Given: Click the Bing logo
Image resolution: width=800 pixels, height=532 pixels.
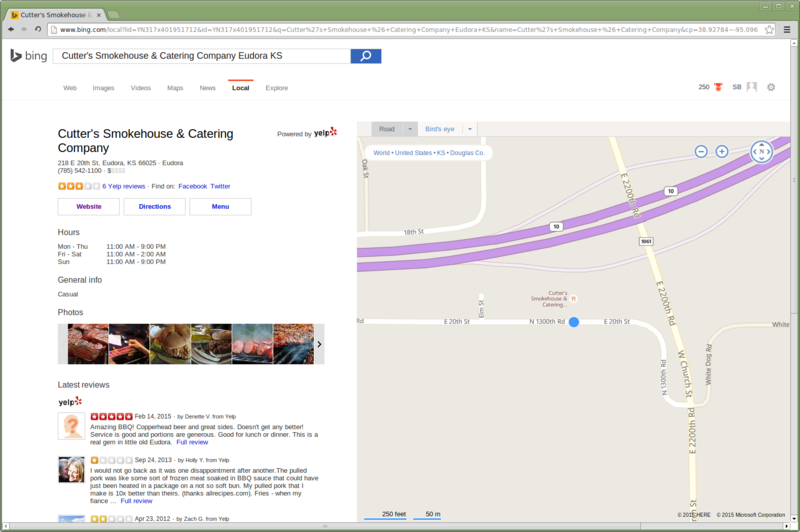Looking at the screenshot, I should [29, 56].
